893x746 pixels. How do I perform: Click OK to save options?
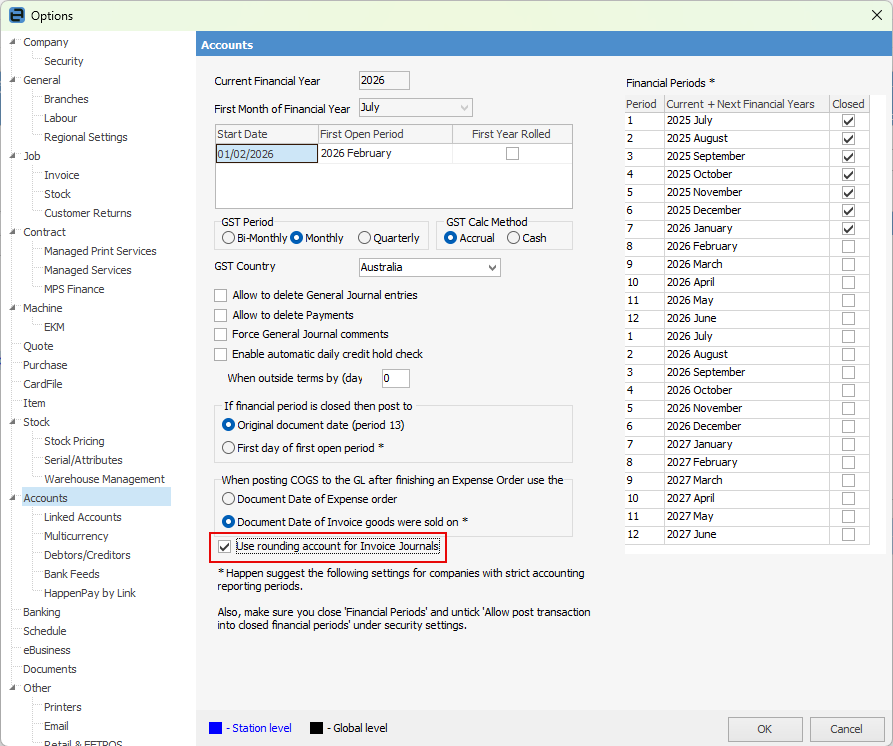coord(765,729)
